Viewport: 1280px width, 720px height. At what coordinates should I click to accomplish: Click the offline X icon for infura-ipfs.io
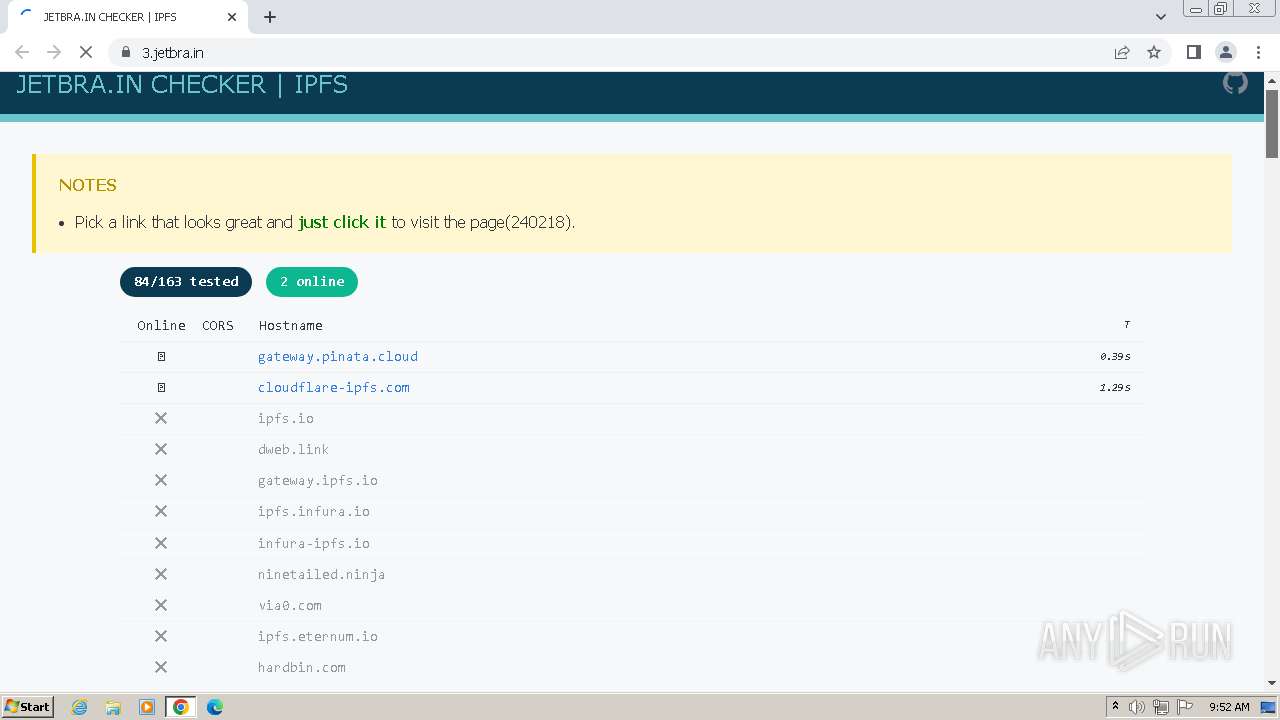(x=161, y=543)
